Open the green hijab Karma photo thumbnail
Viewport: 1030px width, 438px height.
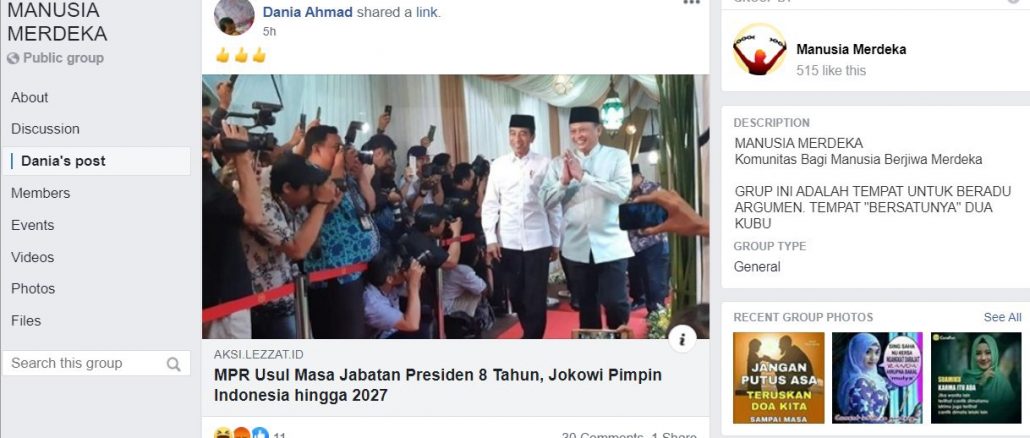coord(976,378)
